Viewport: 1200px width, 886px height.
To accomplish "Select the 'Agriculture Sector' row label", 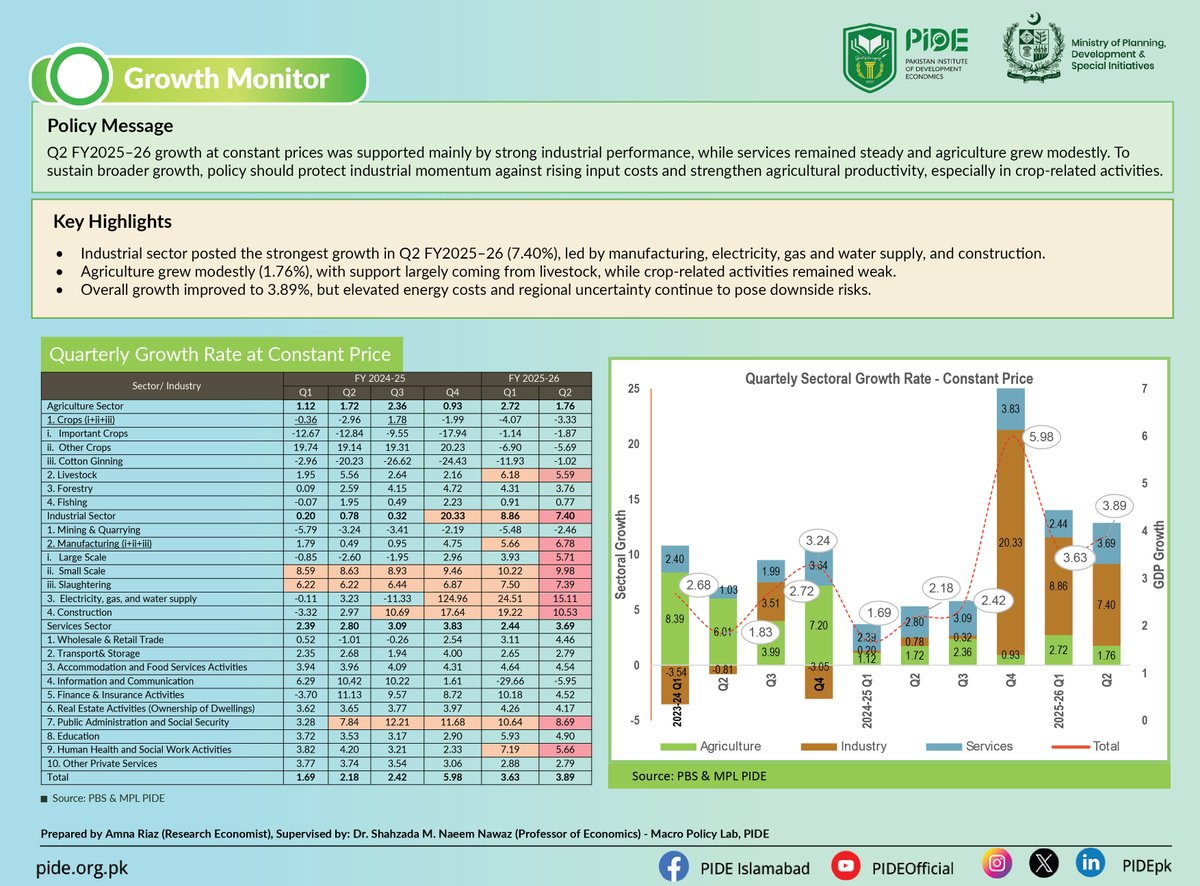I will pyautogui.click(x=85, y=407).
